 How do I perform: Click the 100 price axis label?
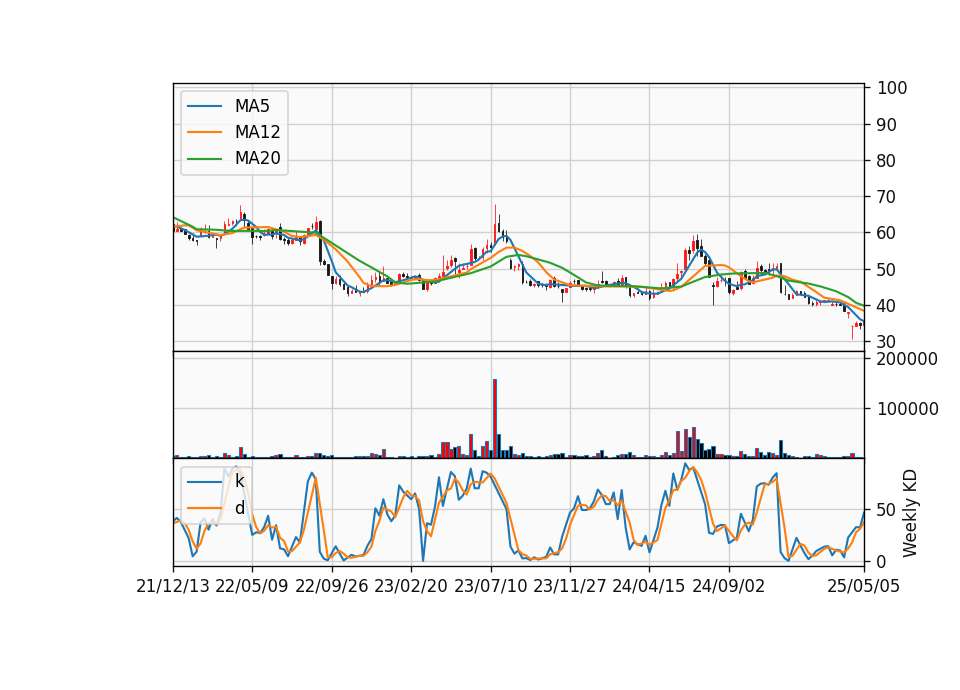click(x=892, y=88)
